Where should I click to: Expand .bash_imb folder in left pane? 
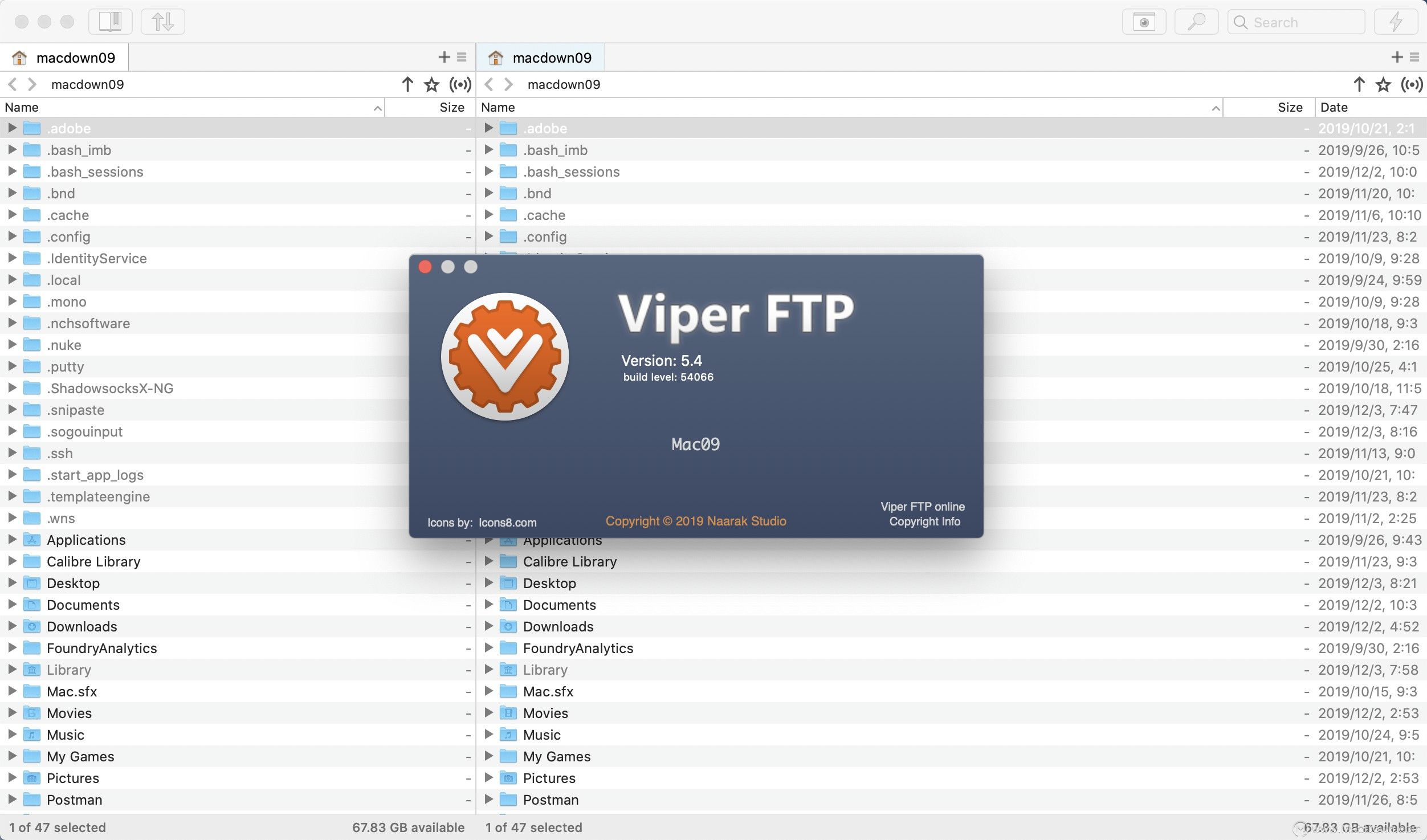12,150
